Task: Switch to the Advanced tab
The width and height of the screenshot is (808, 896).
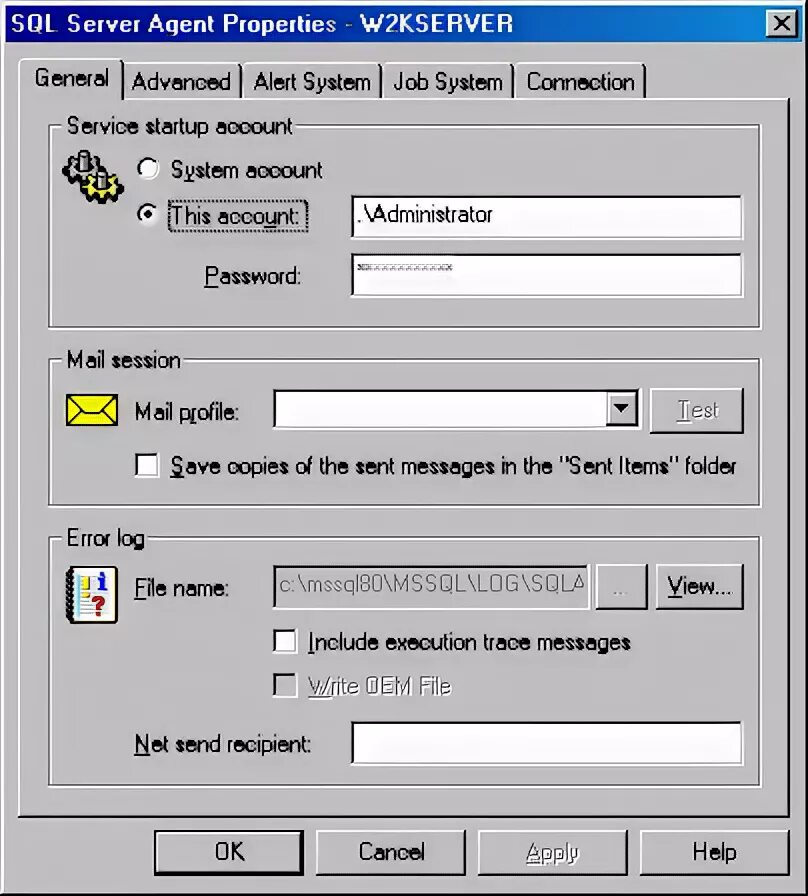Action: tap(181, 82)
